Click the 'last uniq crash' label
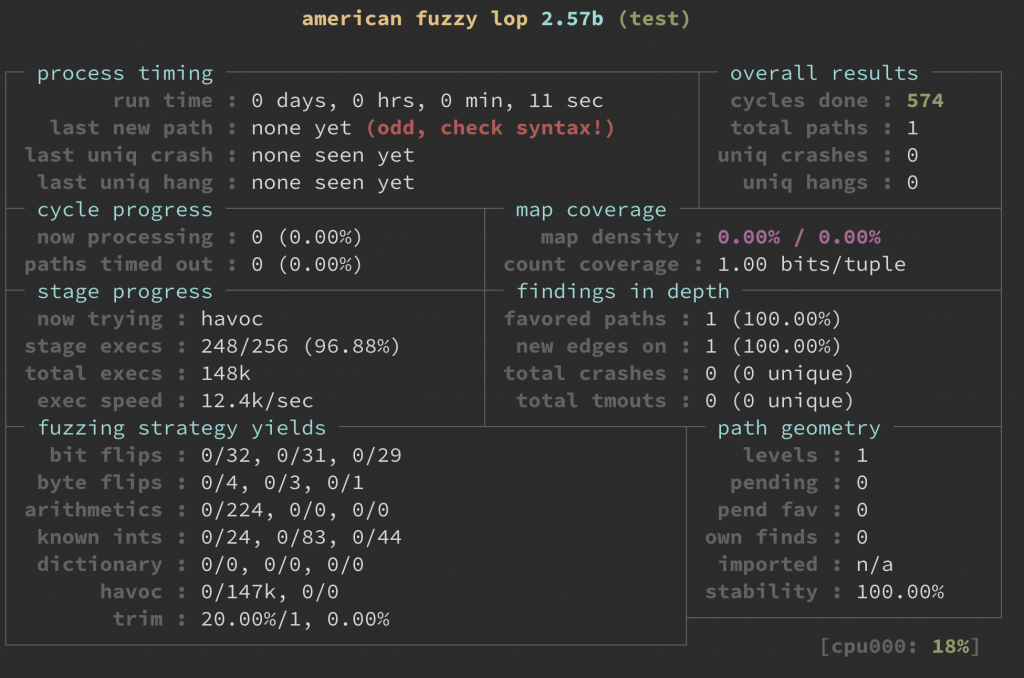The height and width of the screenshot is (678, 1024). 119,155
